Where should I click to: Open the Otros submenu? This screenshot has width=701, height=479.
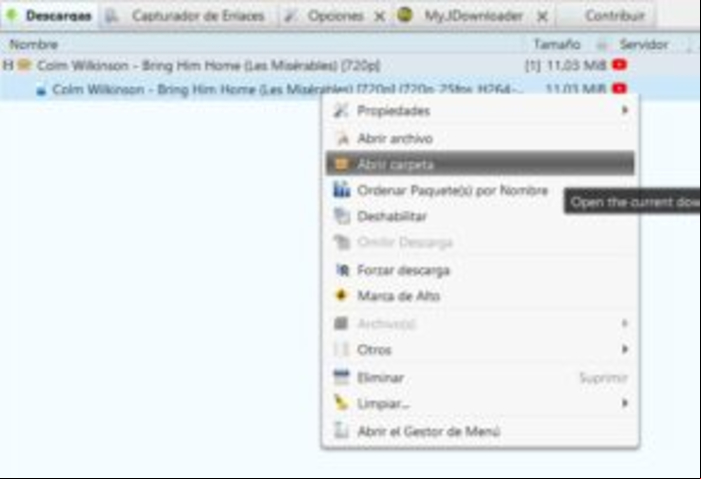(x=481, y=350)
